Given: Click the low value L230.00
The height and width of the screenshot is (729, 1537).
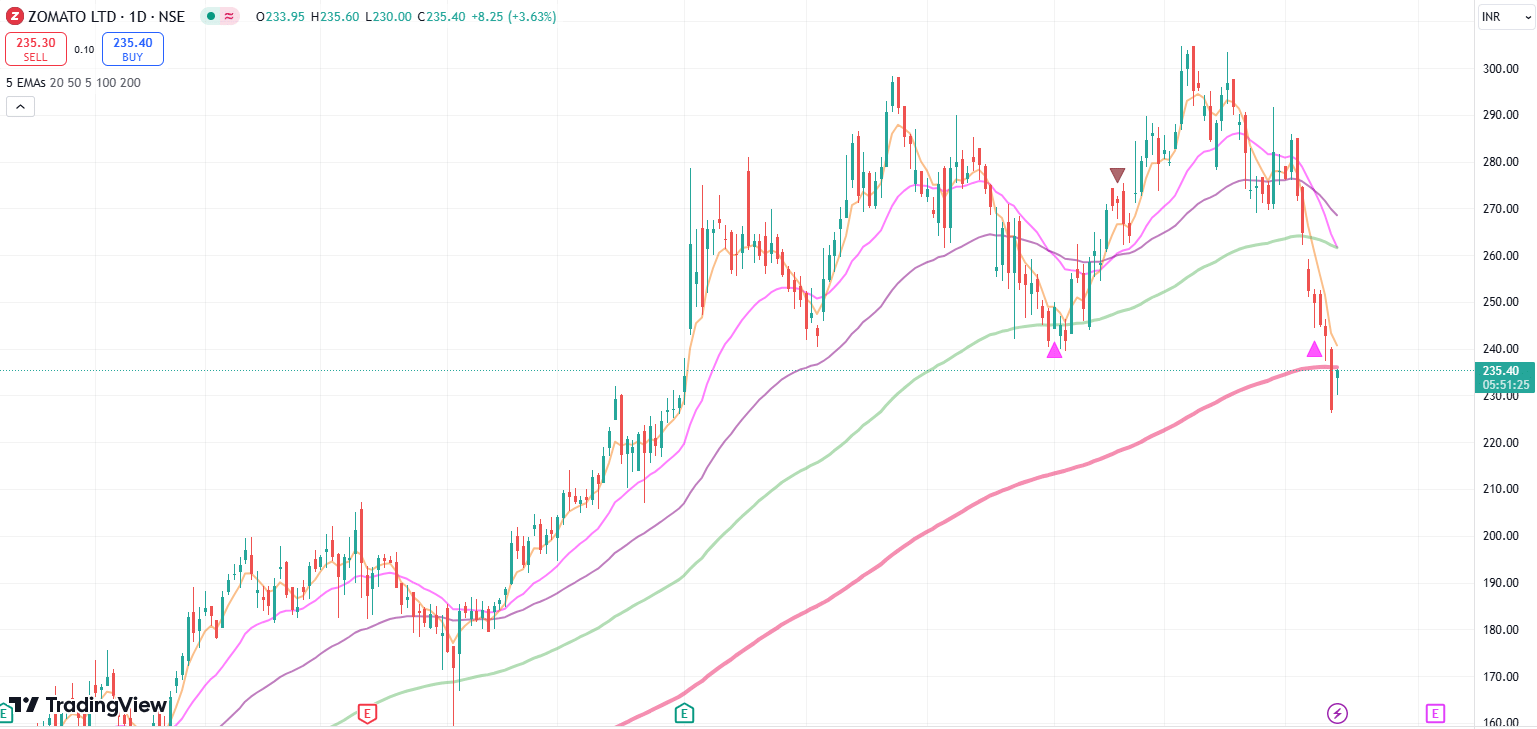Looking at the screenshot, I should [x=387, y=17].
